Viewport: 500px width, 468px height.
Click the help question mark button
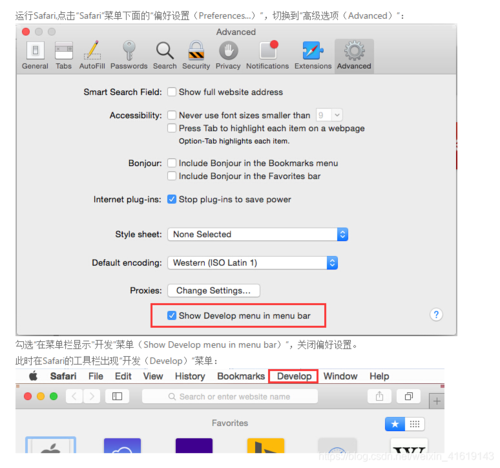(436, 314)
